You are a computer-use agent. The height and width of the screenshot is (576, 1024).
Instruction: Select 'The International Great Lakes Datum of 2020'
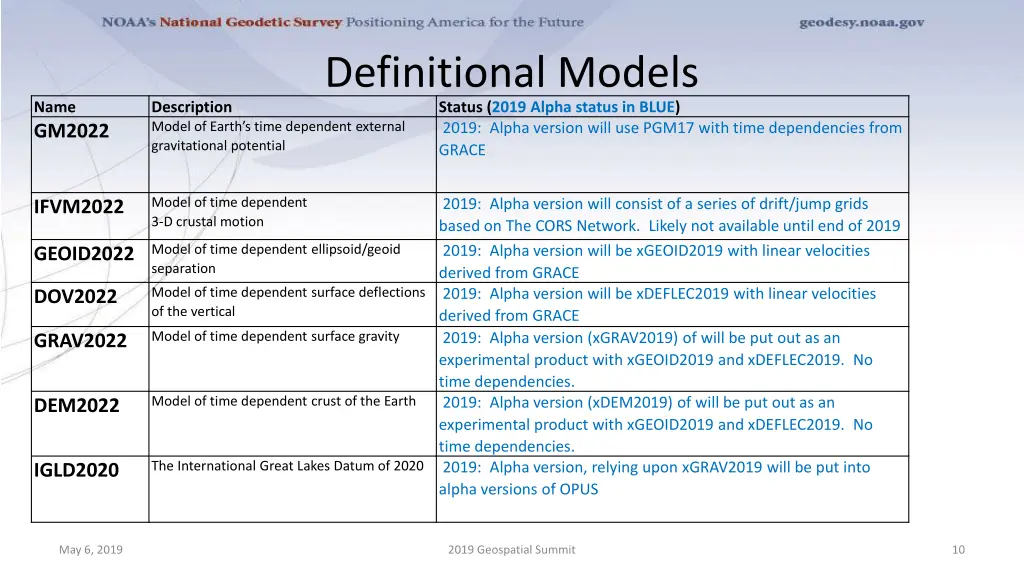(287, 466)
